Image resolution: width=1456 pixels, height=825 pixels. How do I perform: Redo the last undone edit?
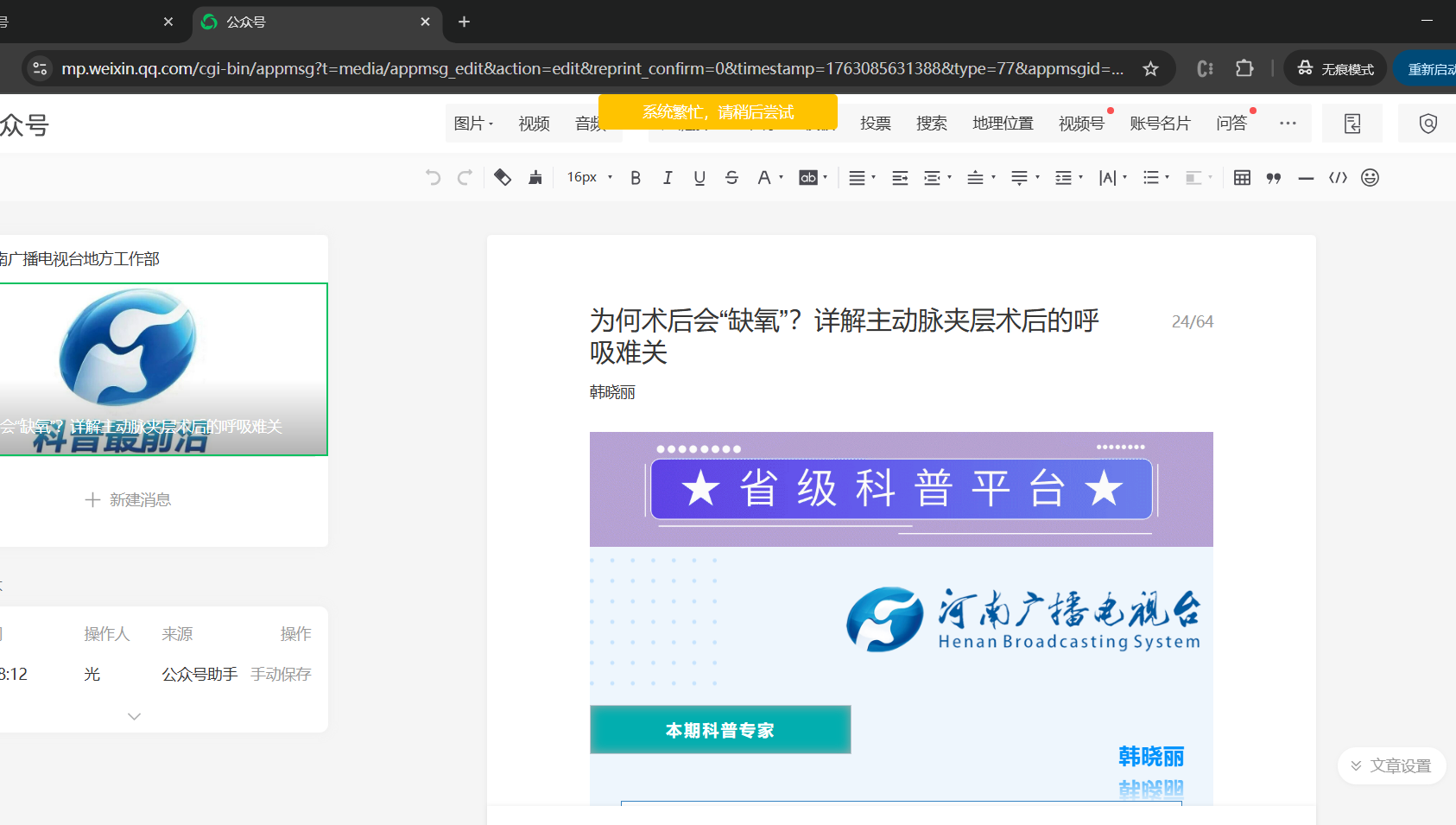[465, 178]
